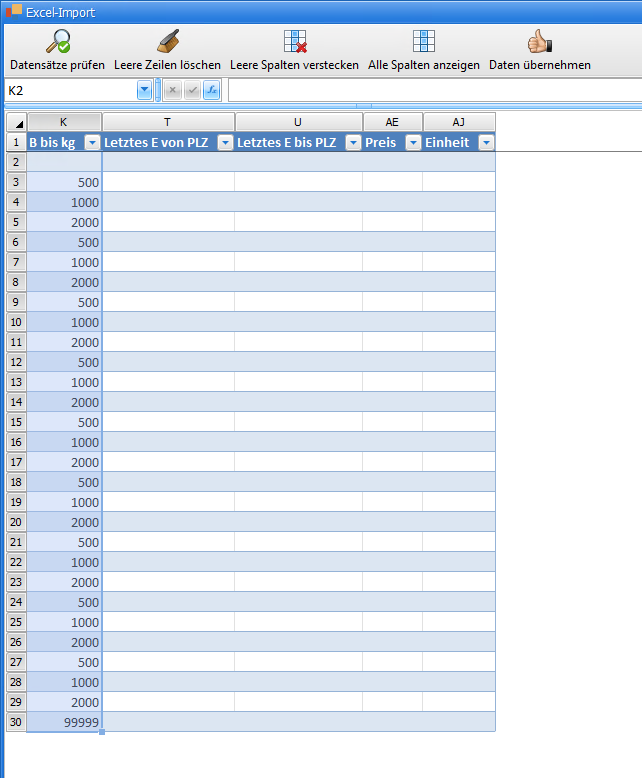
Task: Click the select-all corner triangle of grid
Action: [x=17, y=123]
